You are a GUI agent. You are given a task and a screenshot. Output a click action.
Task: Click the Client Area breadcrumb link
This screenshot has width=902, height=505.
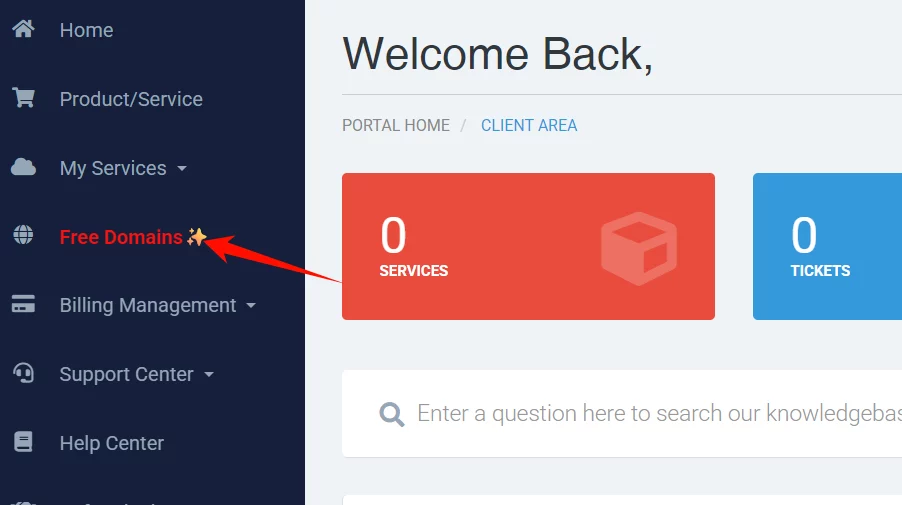(x=529, y=126)
